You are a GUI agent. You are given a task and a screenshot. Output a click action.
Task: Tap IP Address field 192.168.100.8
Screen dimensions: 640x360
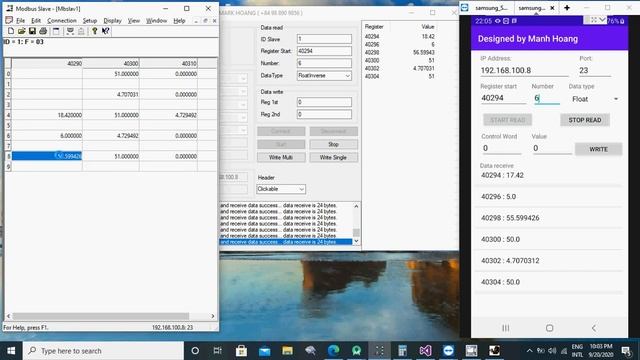pos(524,71)
